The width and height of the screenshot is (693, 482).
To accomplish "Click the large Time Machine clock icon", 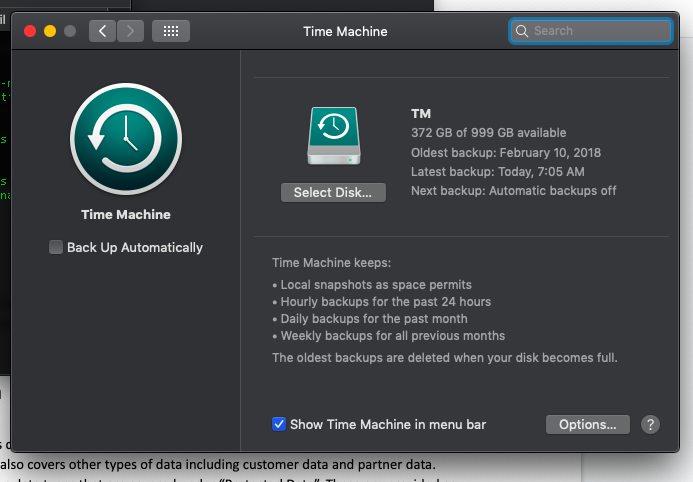I will click(126, 139).
